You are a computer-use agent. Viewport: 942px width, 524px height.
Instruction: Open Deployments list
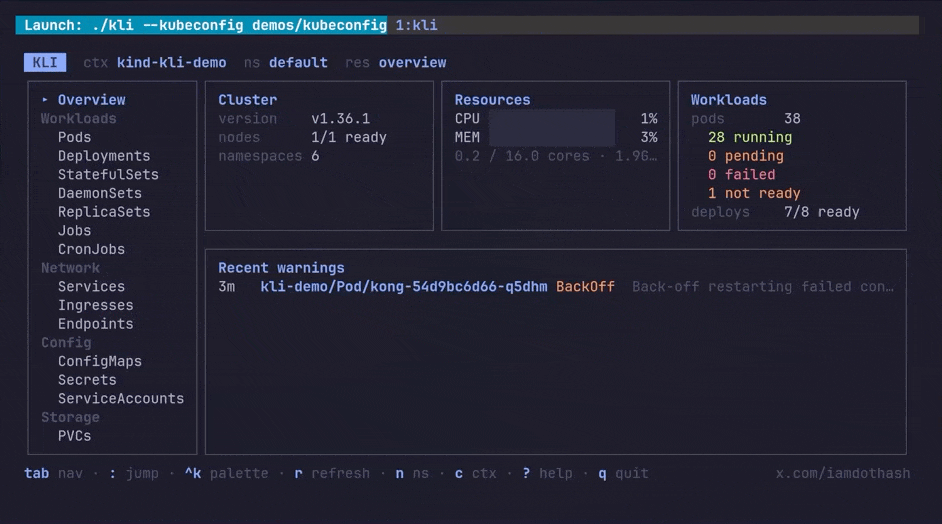pyautogui.click(x=104, y=156)
